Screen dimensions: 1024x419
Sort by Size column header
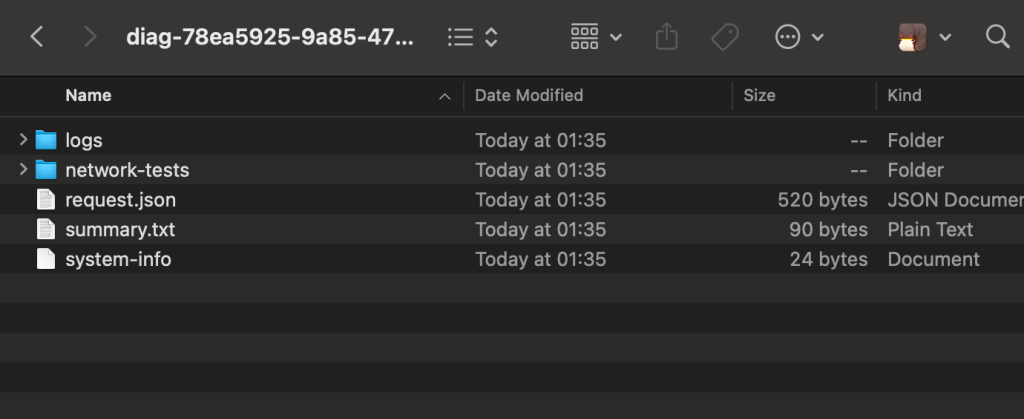point(759,95)
